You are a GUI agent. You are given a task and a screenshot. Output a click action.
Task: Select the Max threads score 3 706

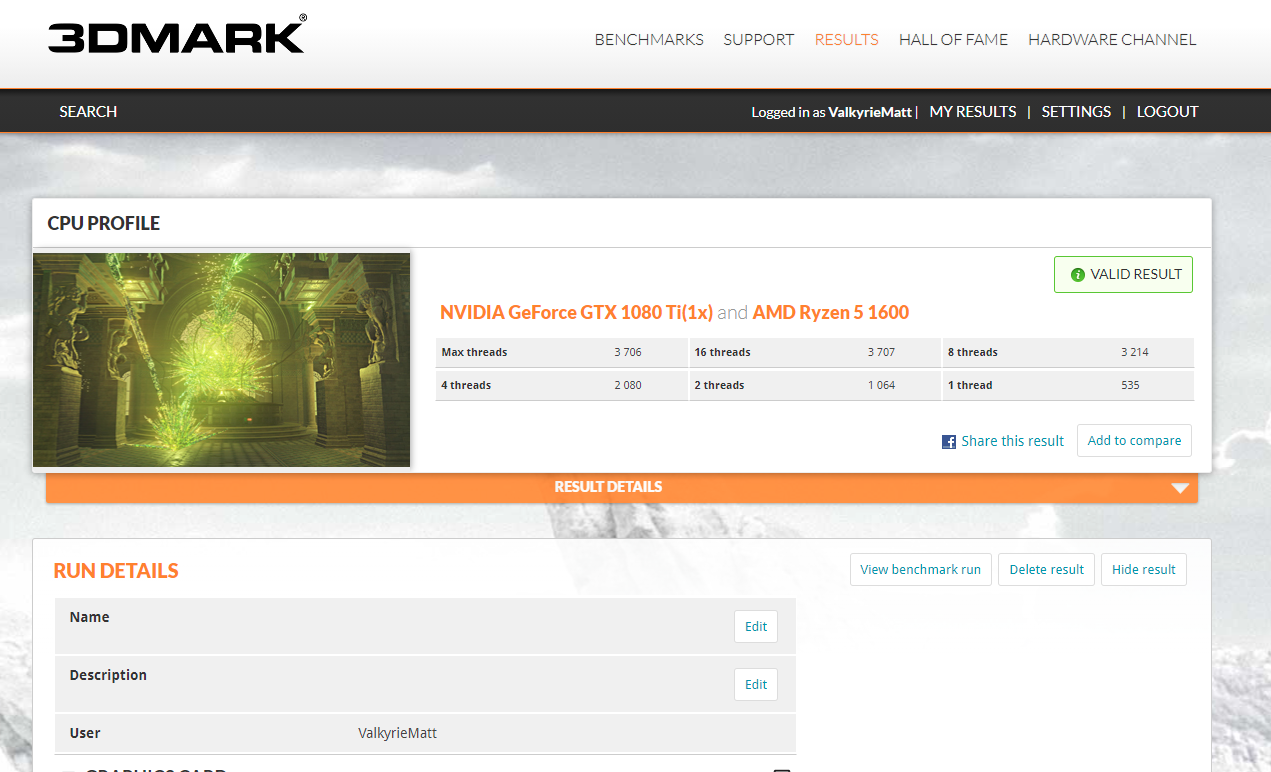[629, 352]
